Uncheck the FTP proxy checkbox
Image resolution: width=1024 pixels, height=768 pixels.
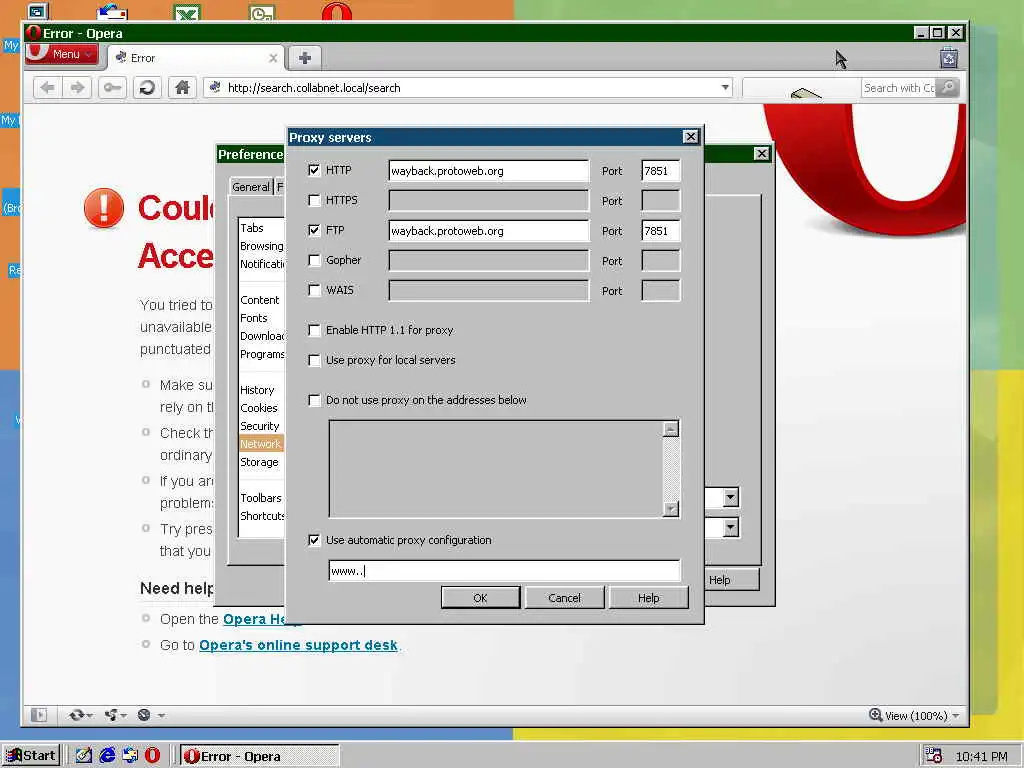click(314, 230)
